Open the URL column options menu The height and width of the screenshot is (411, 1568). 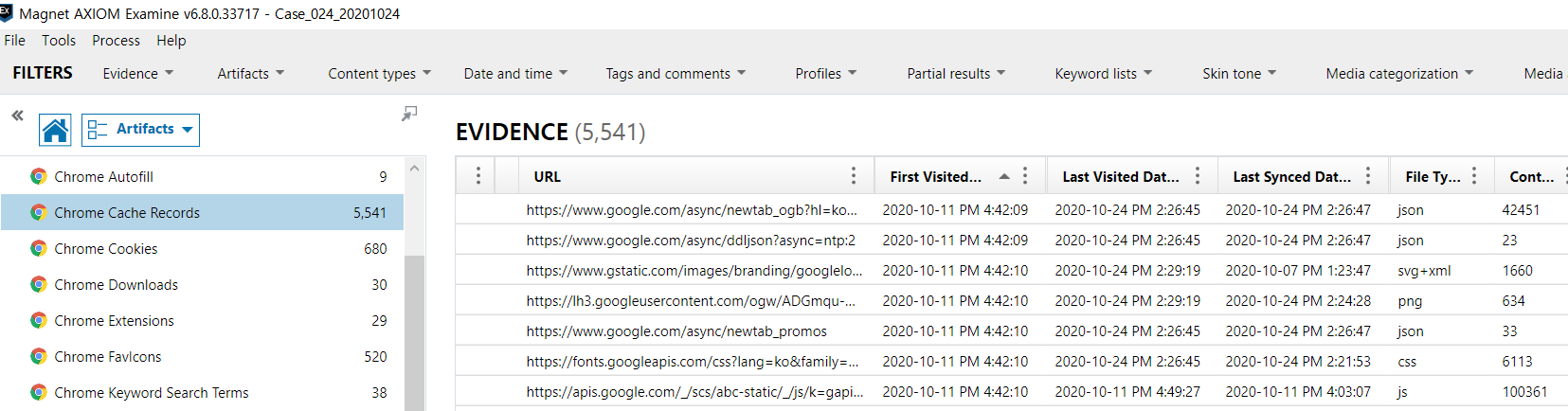click(854, 176)
